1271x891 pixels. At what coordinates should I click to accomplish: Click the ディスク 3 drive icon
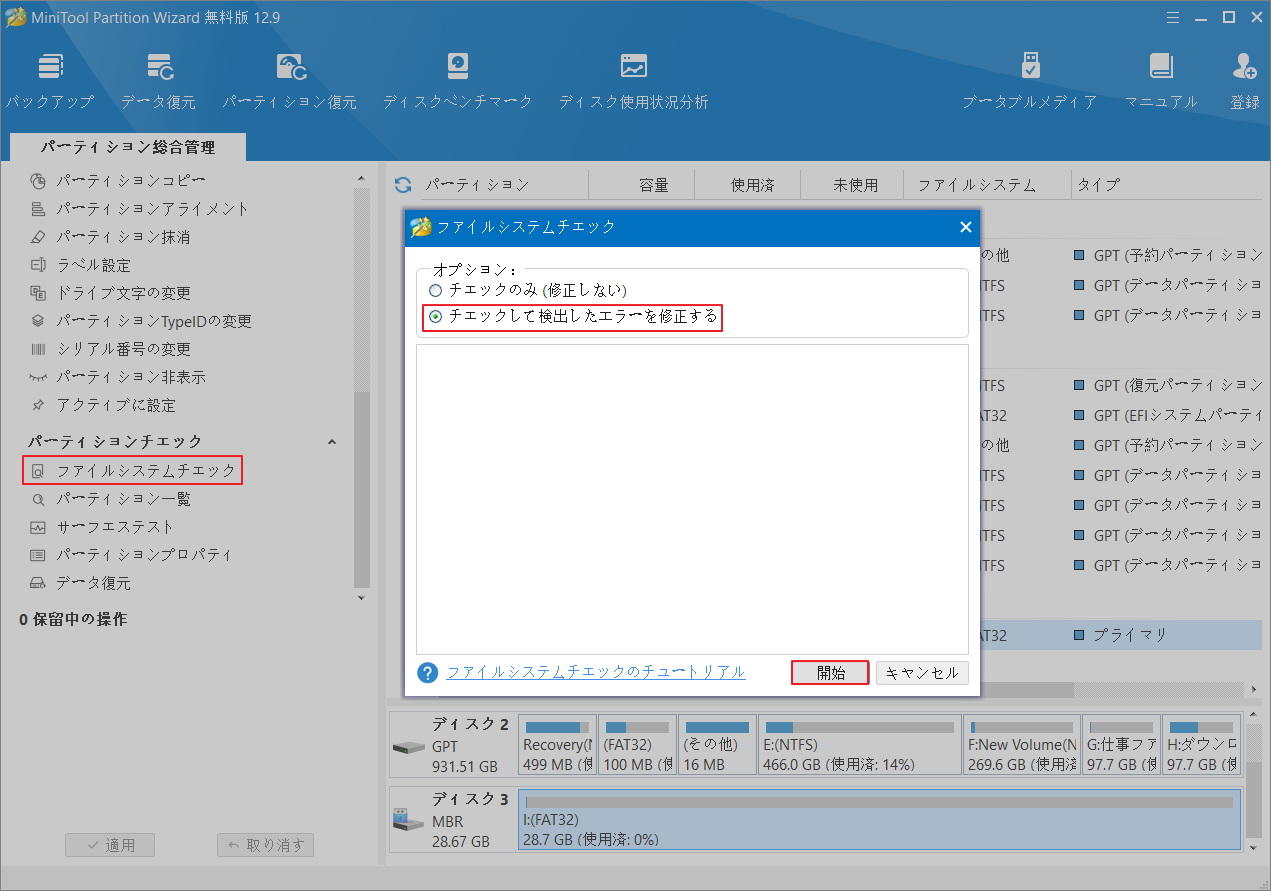(x=408, y=820)
